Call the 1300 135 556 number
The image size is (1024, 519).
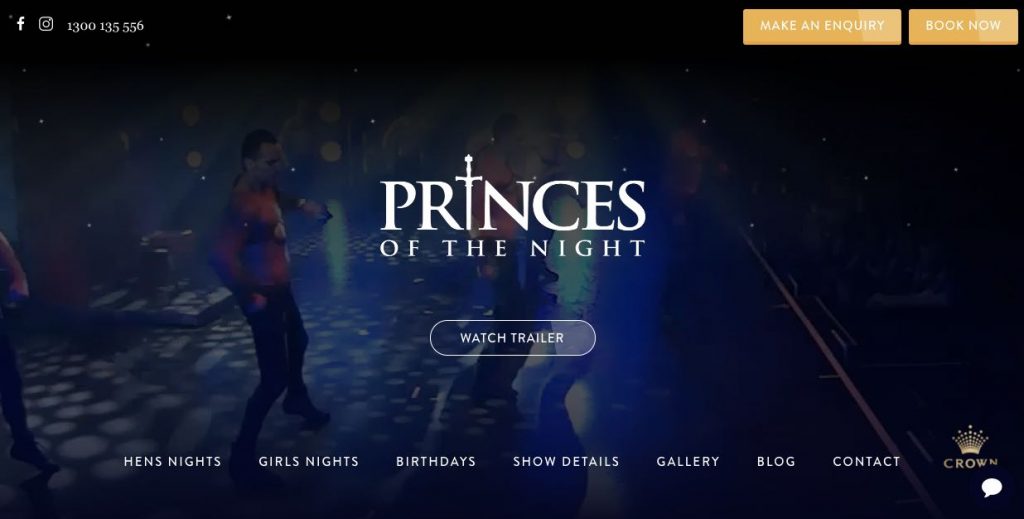(105, 25)
